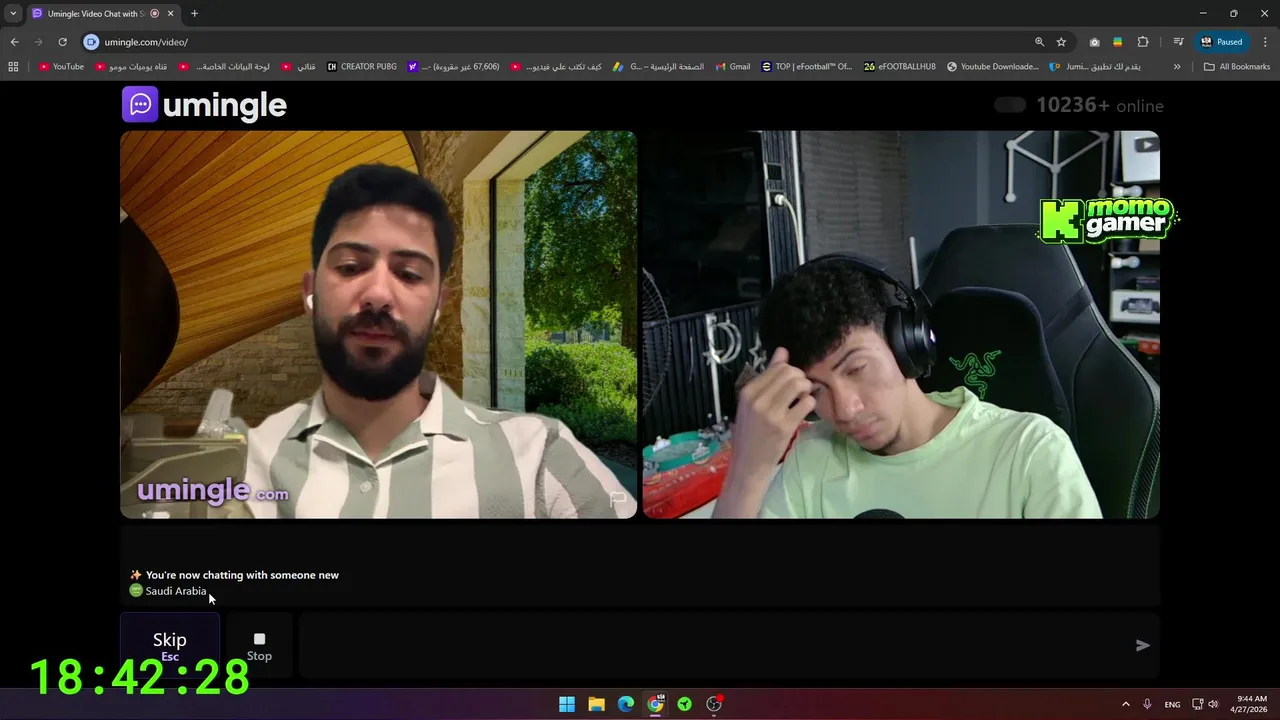Click the Saudi Arabia country label
This screenshot has width=1280, height=720.
click(176, 591)
